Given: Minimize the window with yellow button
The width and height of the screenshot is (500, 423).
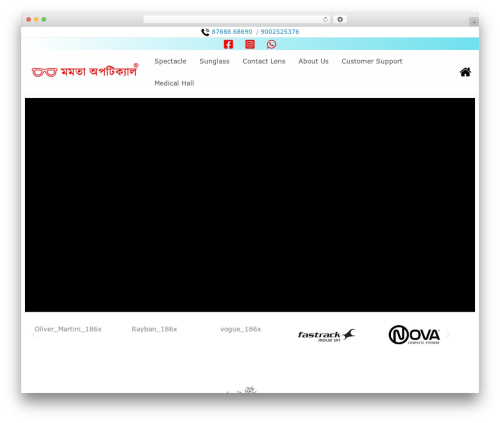Looking at the screenshot, I should coord(36,20).
